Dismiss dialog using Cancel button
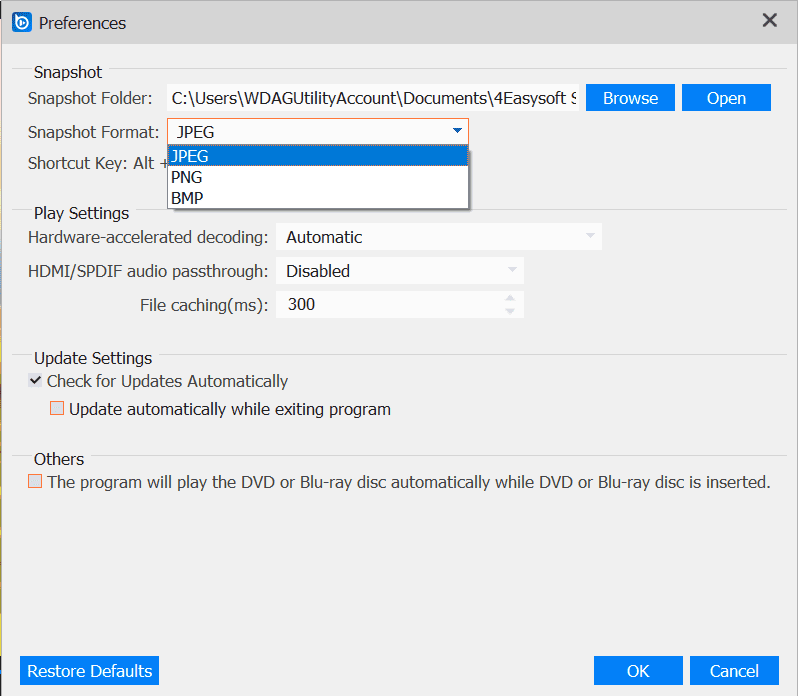Viewport: 798px width, 696px height. [x=735, y=671]
